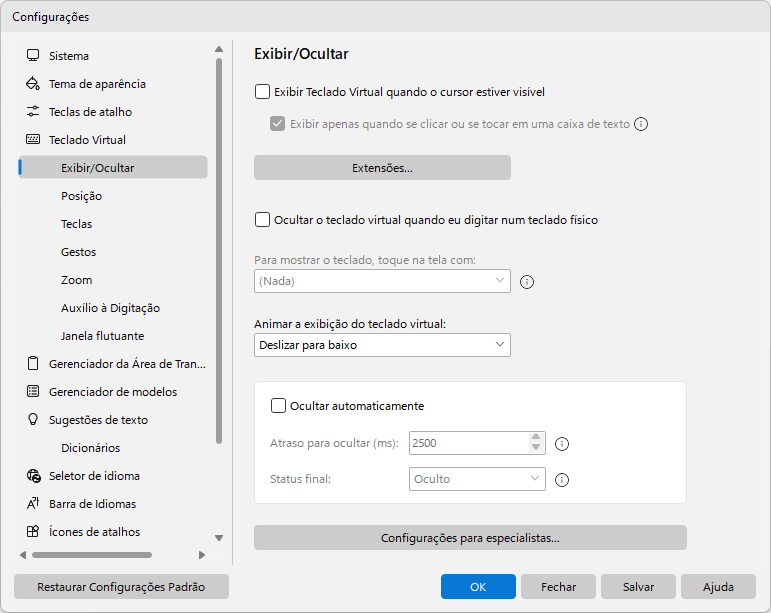Image resolution: width=771 pixels, height=613 pixels.
Task: Open the Status final Oculto dropdown
Action: [477, 479]
